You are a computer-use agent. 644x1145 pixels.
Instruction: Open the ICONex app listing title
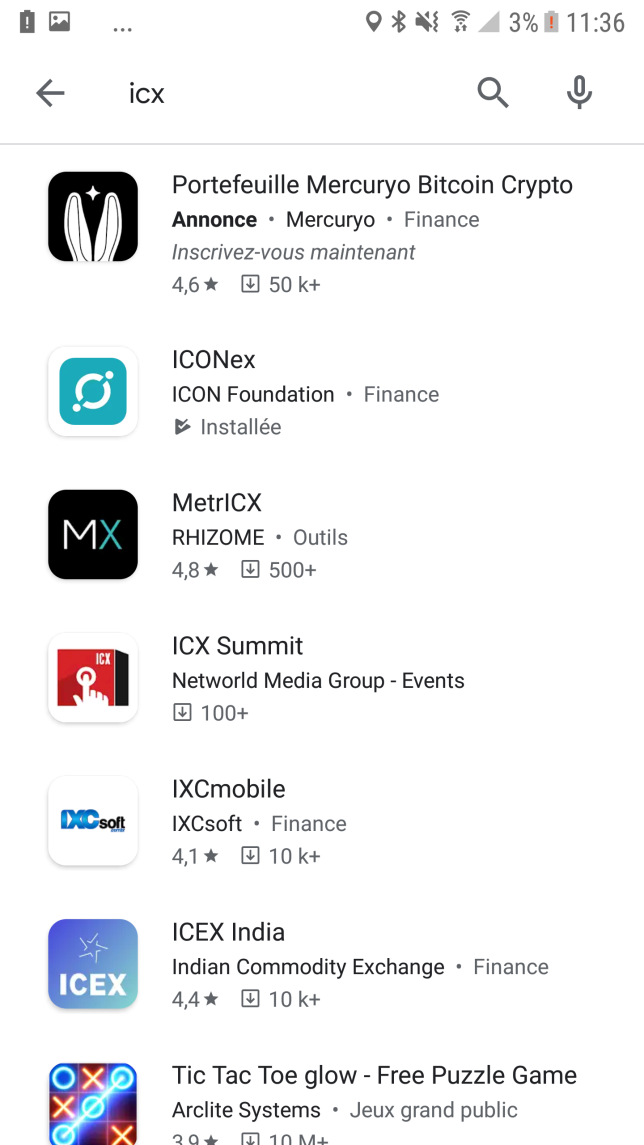coord(214,359)
